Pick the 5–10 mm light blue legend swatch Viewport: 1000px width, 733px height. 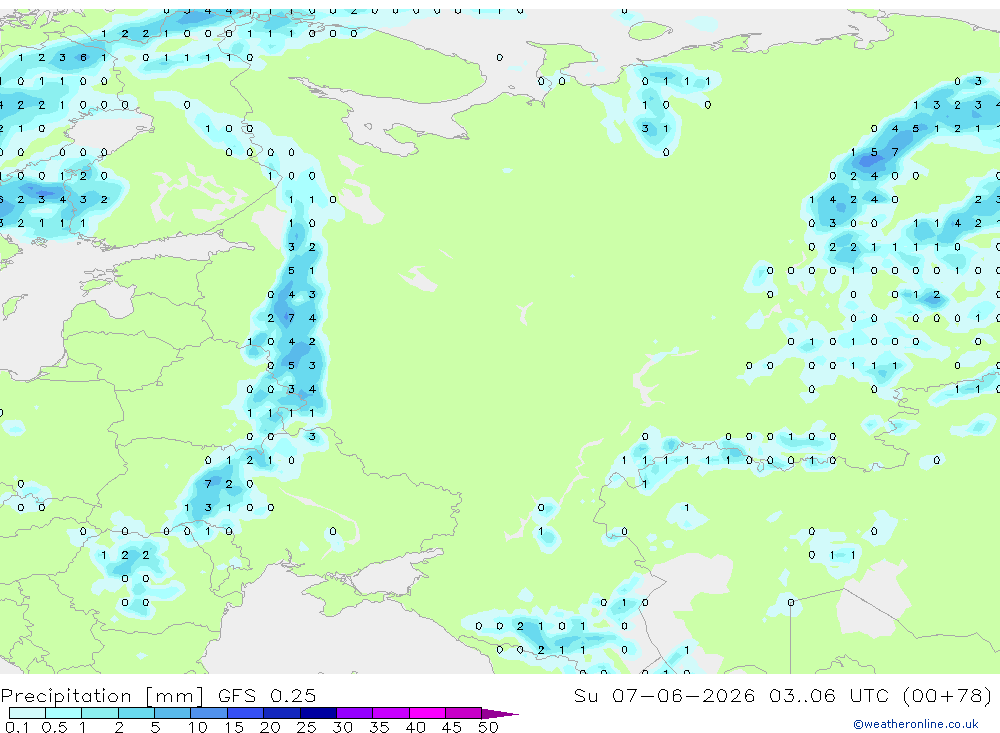[173, 713]
